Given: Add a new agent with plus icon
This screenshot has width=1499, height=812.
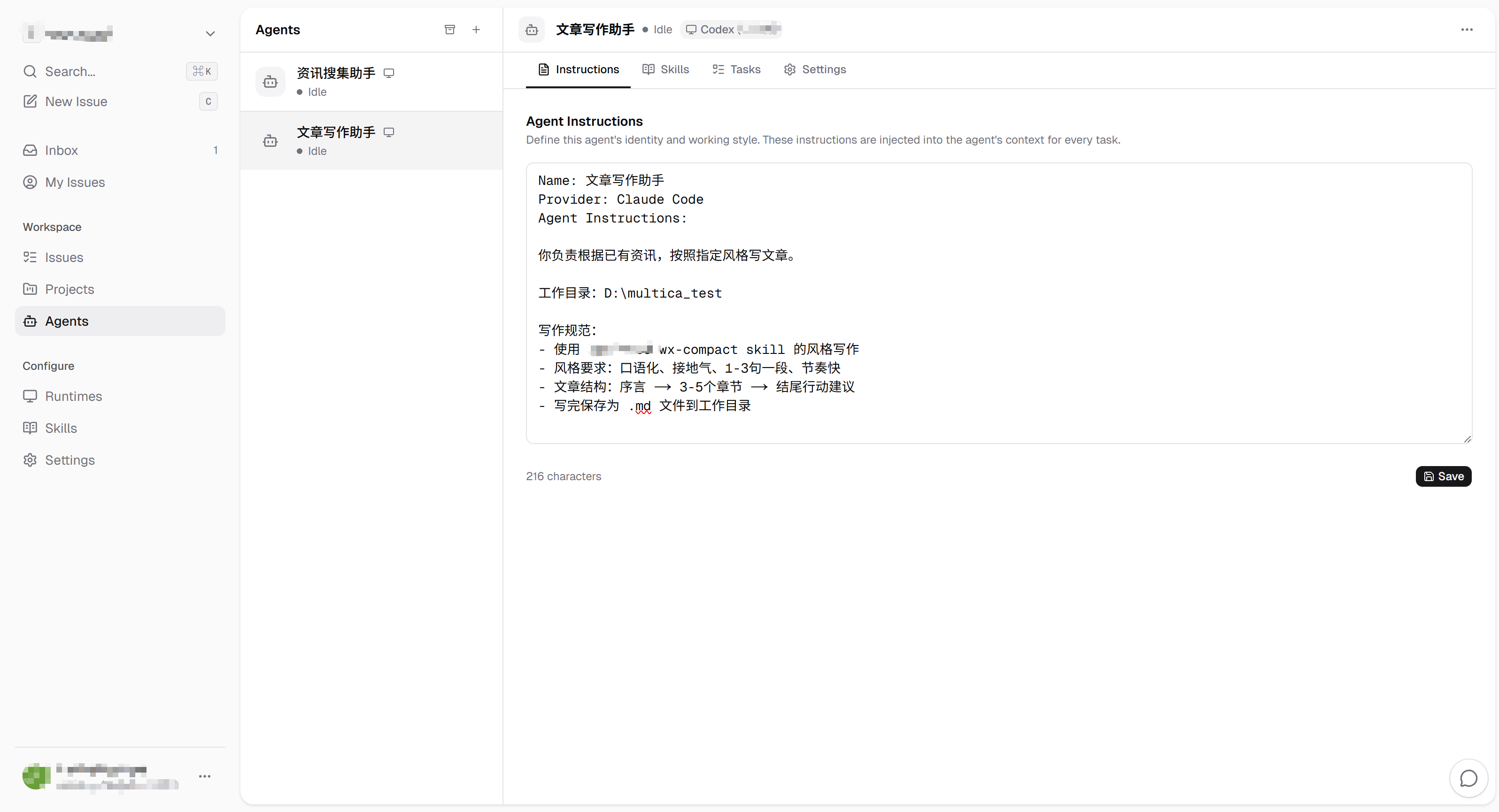Looking at the screenshot, I should tap(476, 30).
